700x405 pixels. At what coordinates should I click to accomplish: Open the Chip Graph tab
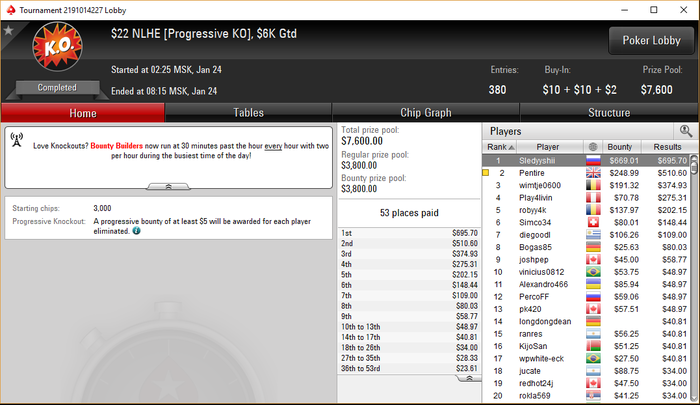425,113
